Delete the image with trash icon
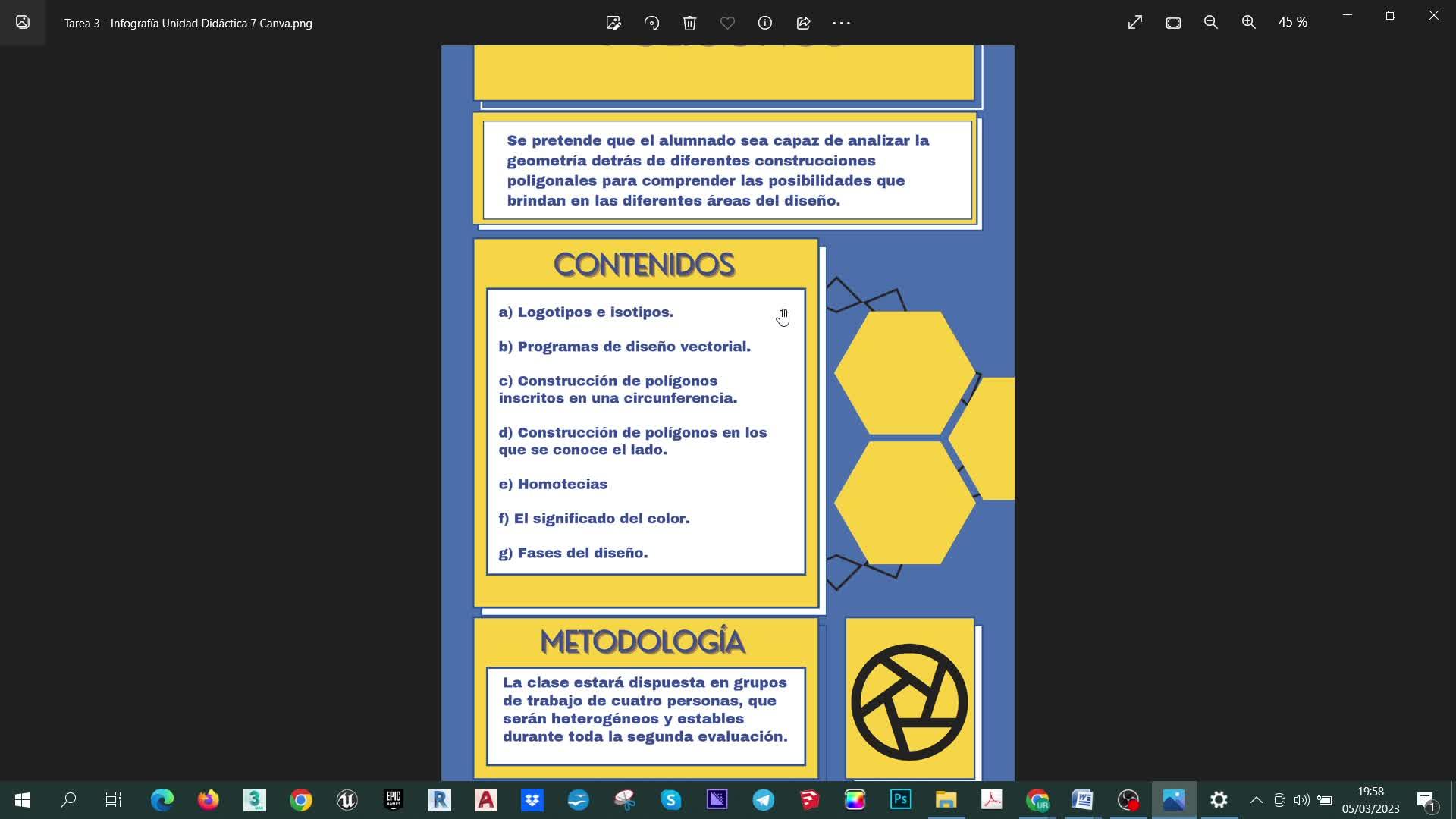1456x819 pixels. (689, 23)
